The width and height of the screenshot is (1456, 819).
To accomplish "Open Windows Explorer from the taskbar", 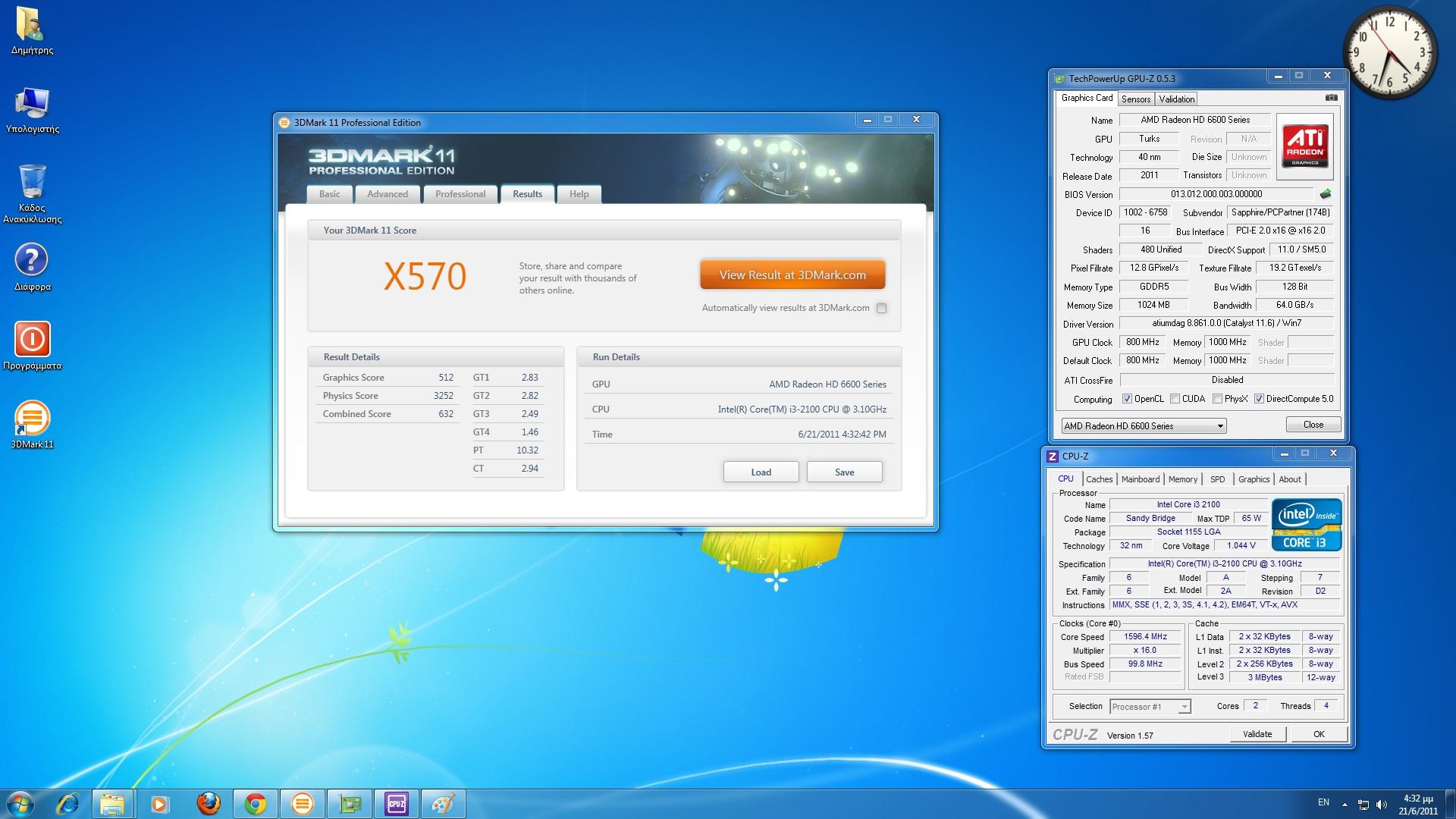I will click(x=112, y=804).
